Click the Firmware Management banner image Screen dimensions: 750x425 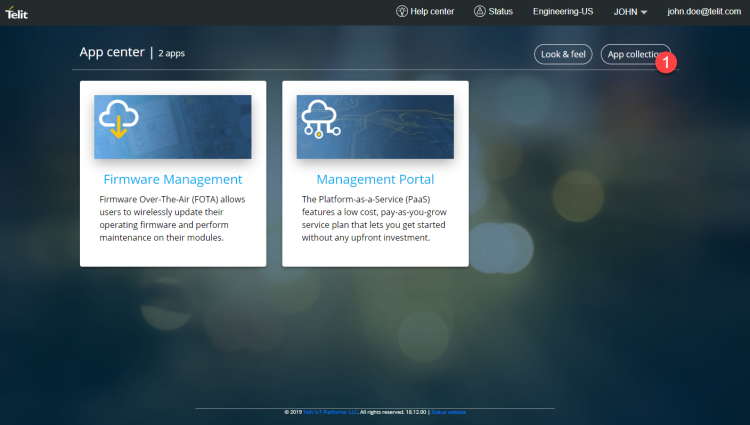click(x=173, y=127)
